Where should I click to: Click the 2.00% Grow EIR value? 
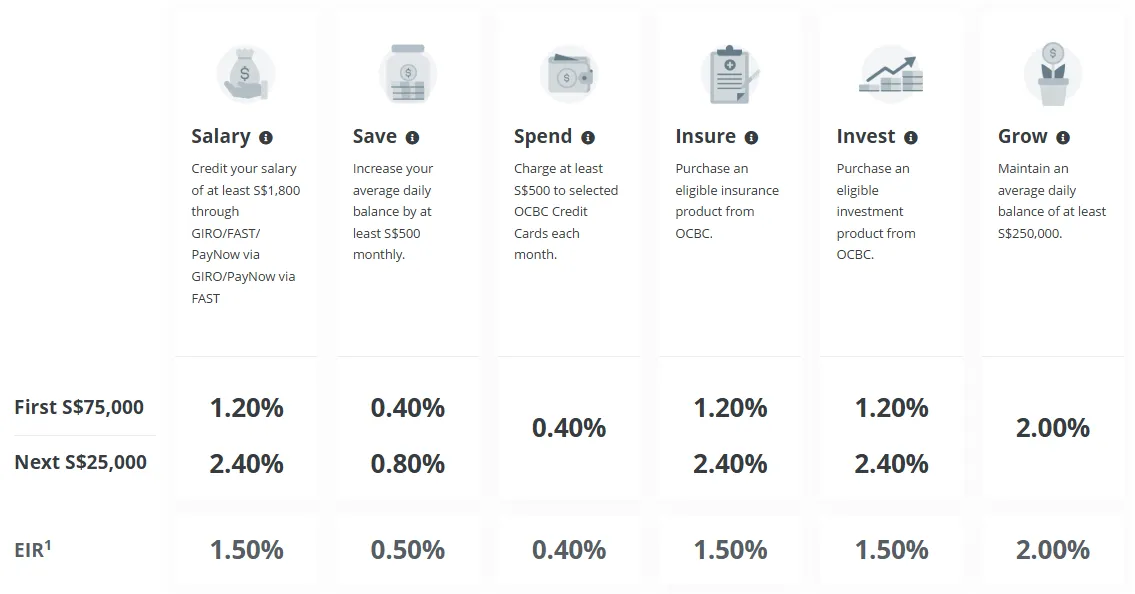[1052, 550]
